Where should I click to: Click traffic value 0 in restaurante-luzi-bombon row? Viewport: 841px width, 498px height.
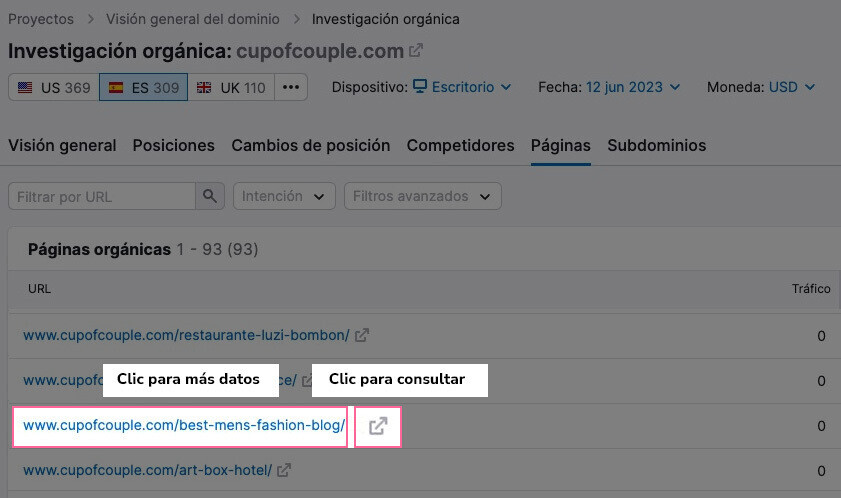point(821,336)
